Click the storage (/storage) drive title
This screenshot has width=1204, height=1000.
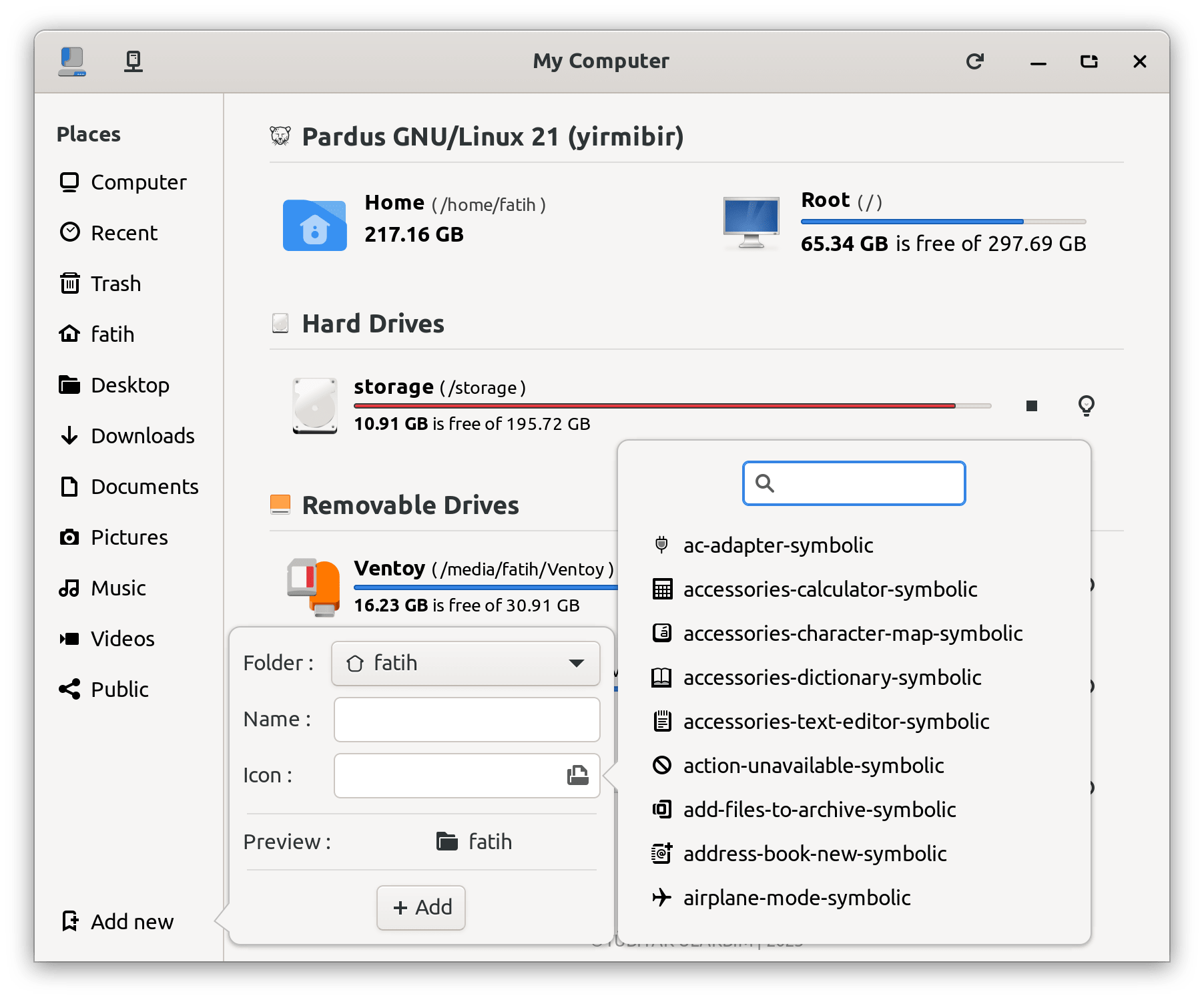click(x=440, y=387)
